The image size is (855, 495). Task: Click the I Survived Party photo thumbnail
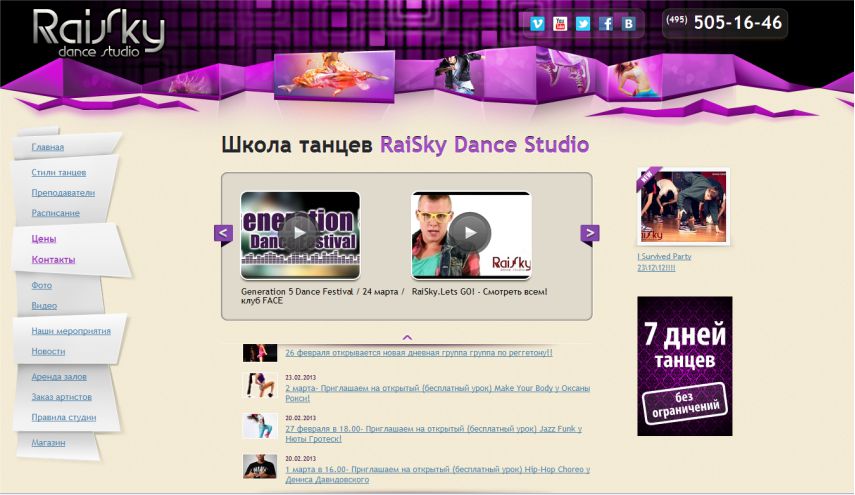[683, 206]
